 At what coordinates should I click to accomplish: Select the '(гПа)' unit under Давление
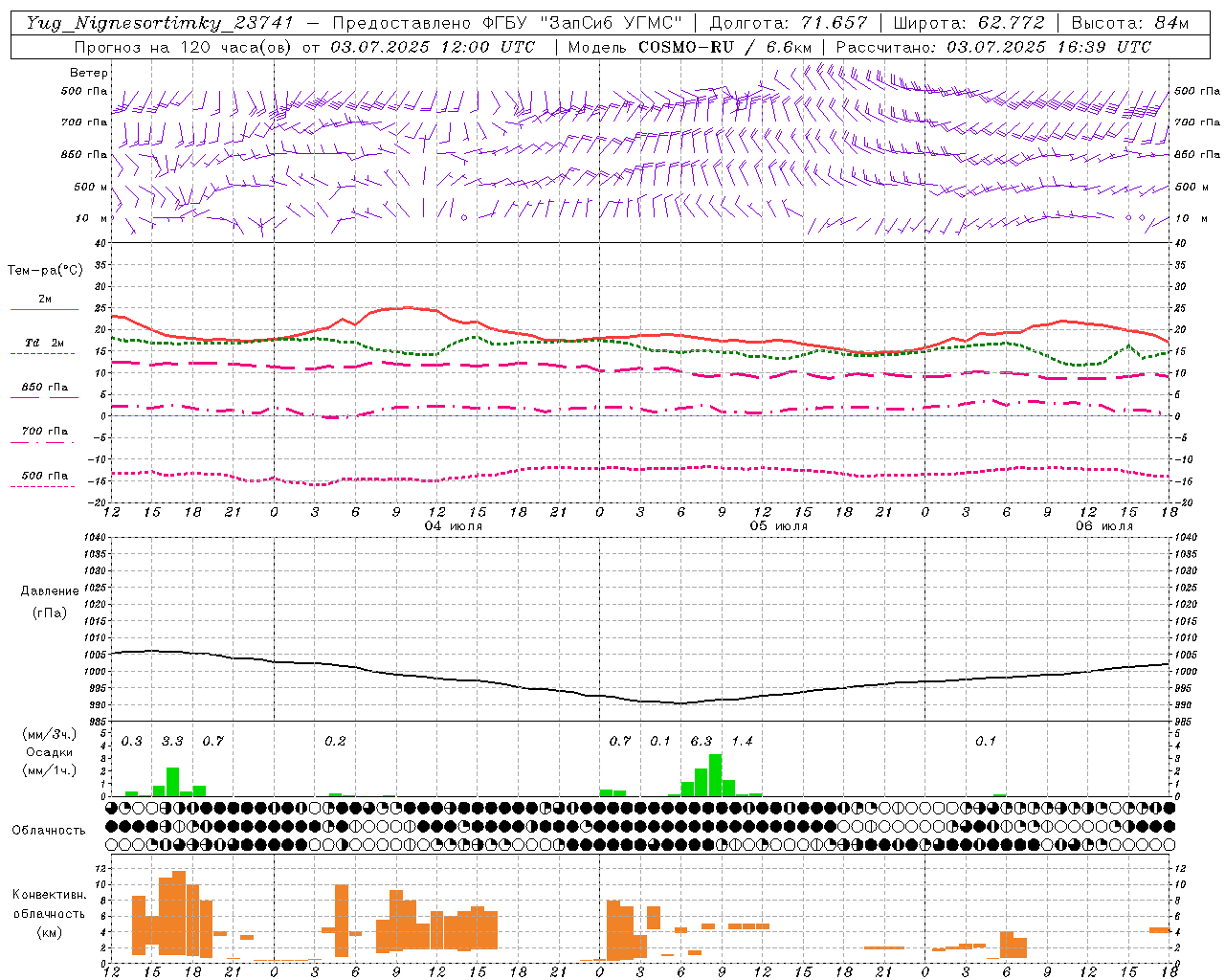[x=50, y=613]
